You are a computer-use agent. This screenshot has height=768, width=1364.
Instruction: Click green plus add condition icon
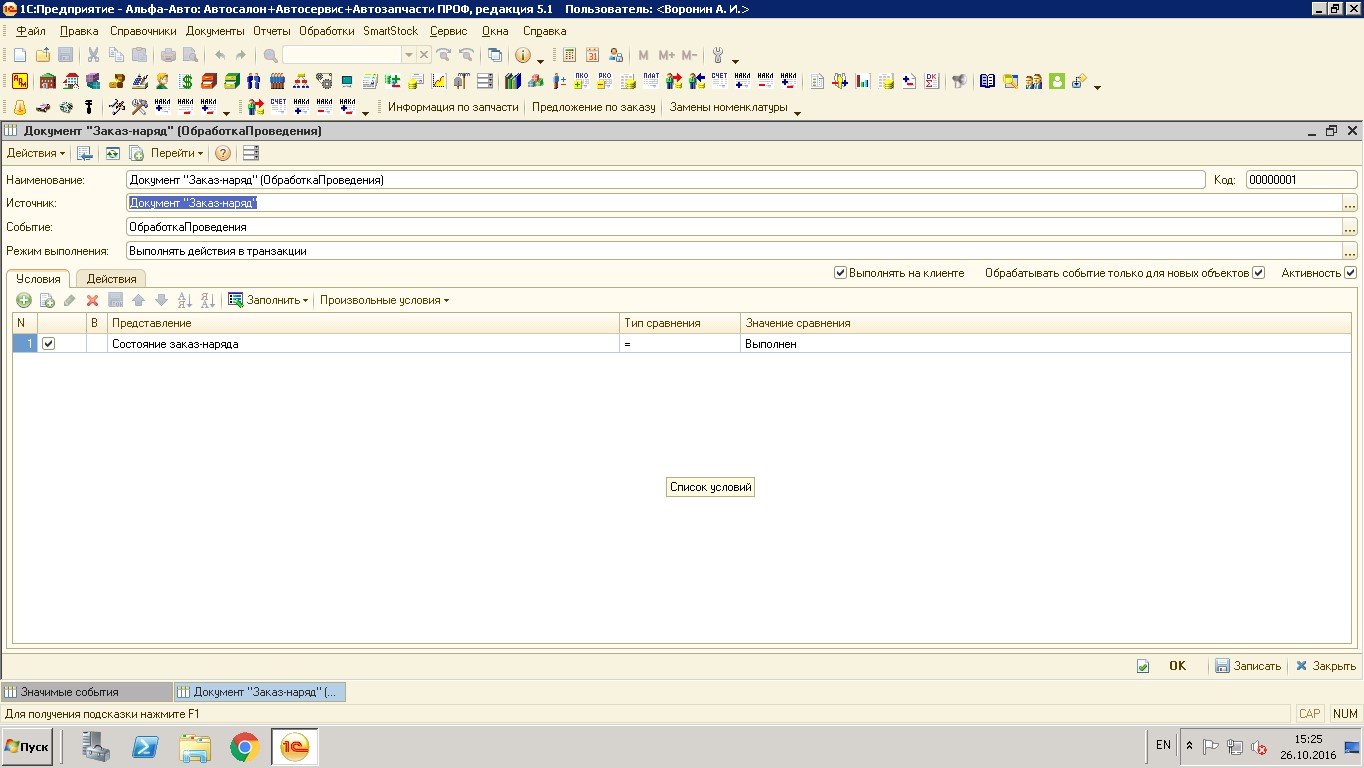click(24, 300)
